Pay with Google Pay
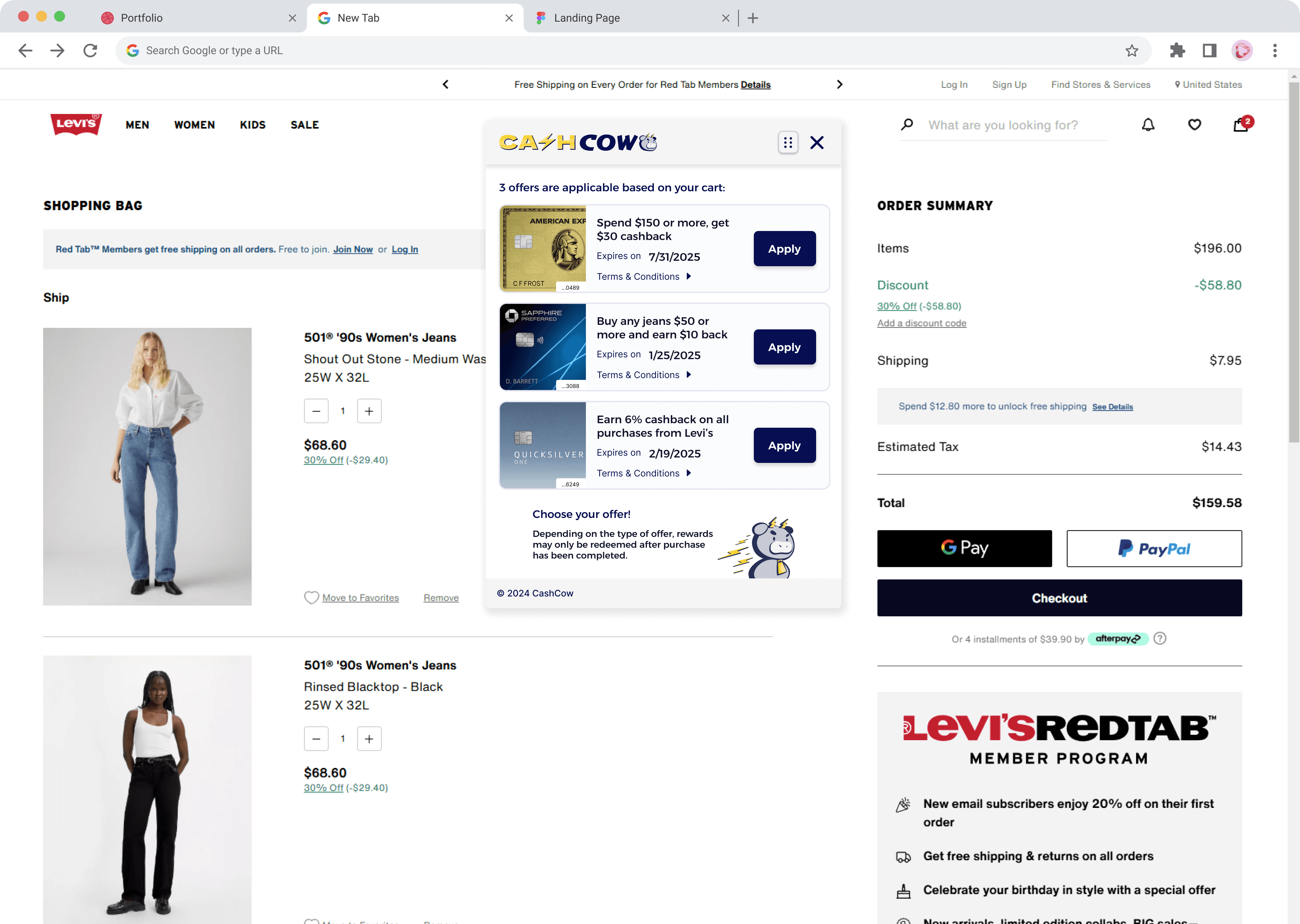This screenshot has width=1300, height=924. pos(964,549)
